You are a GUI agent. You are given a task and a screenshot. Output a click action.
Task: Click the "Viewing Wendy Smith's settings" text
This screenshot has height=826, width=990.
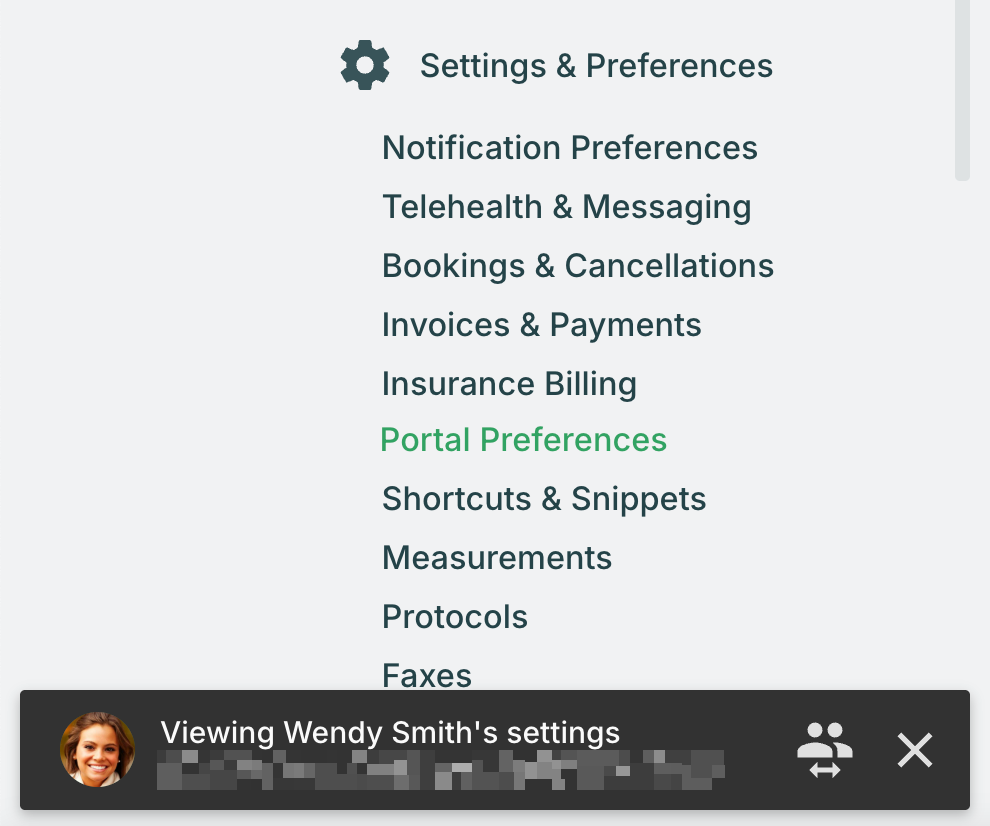click(390, 733)
